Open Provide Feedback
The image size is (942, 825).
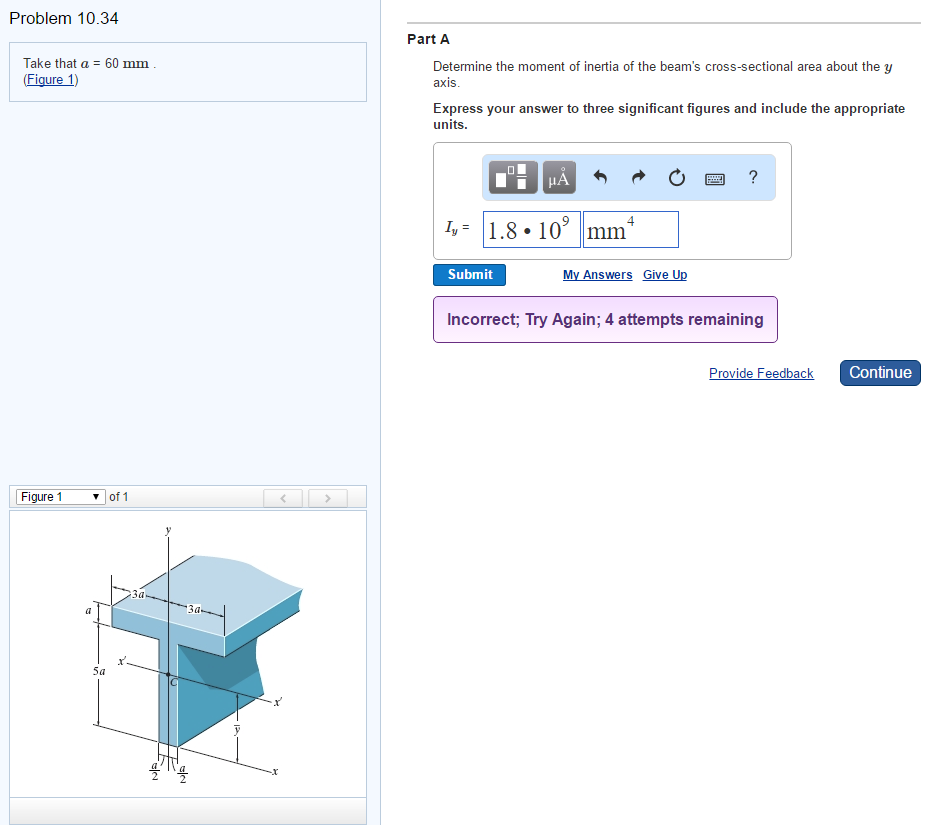tap(761, 373)
